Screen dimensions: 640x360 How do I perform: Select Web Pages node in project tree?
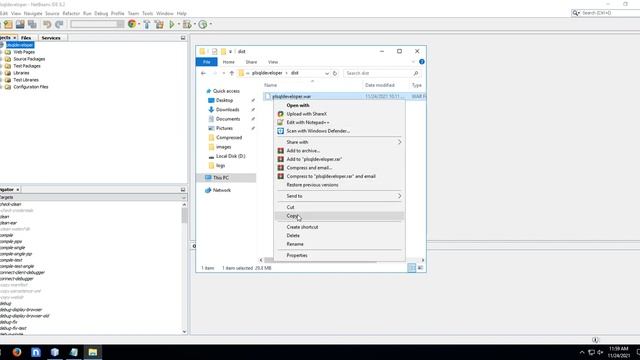[x=24, y=52]
